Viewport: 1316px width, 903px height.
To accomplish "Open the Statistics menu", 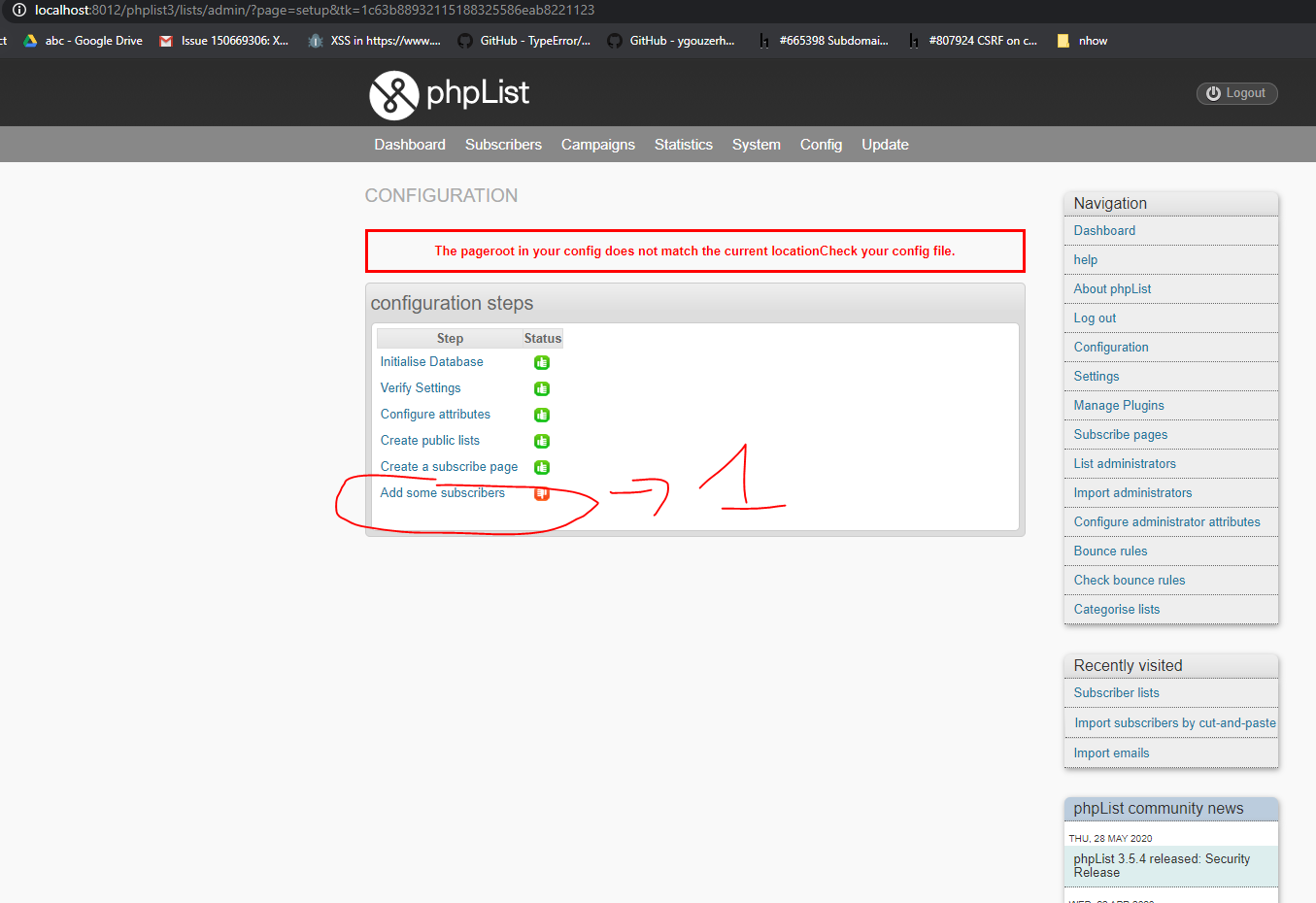I will point(684,145).
